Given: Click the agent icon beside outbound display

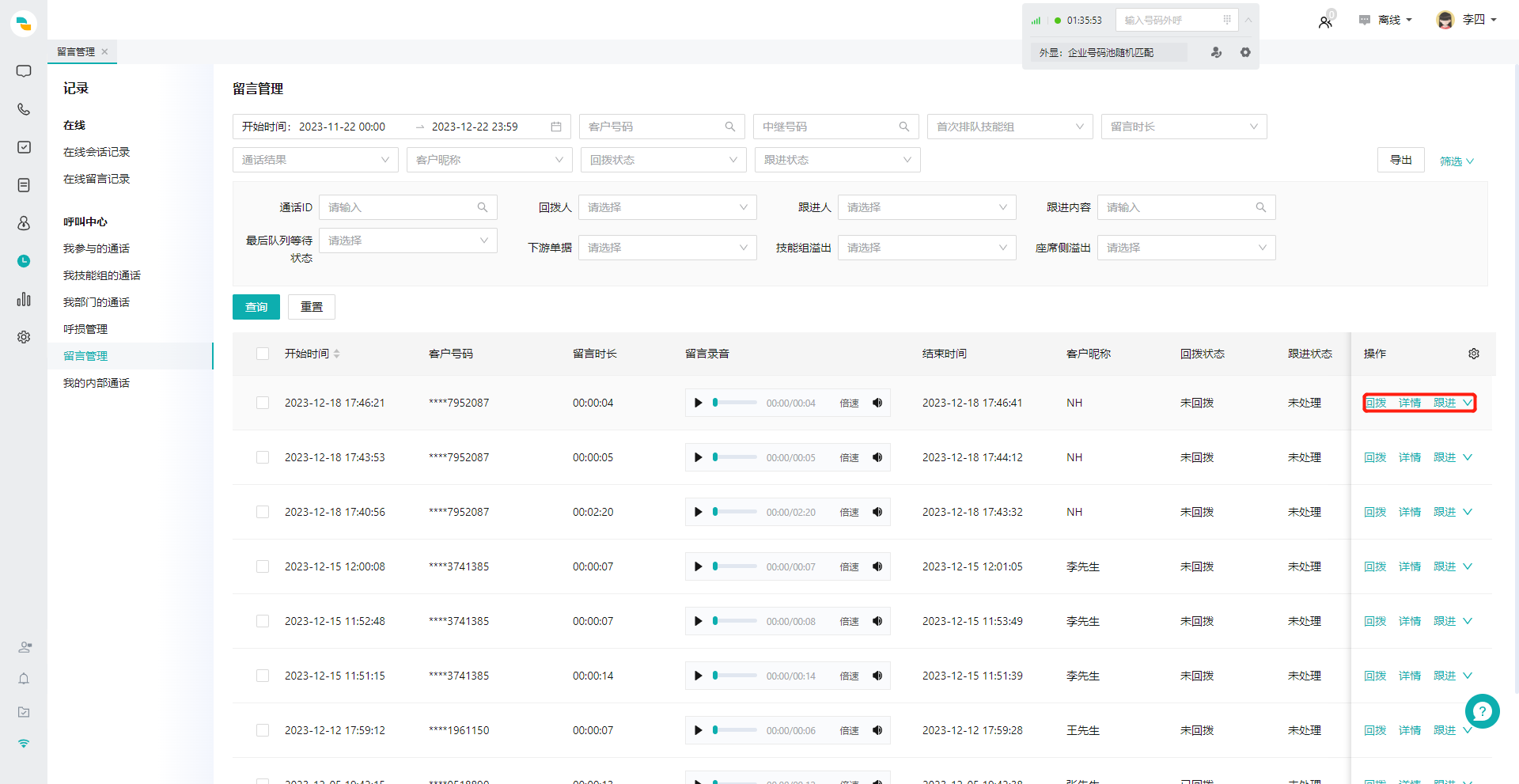Looking at the screenshot, I should [x=1216, y=52].
